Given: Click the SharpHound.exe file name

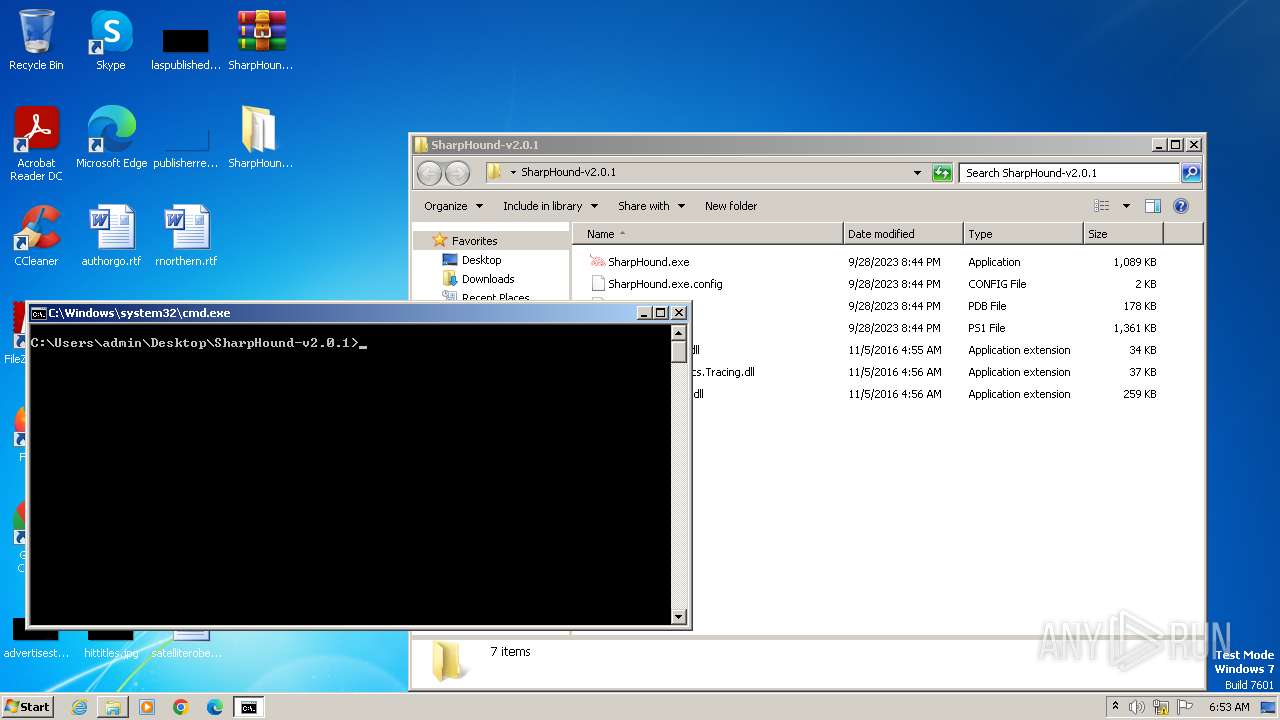Looking at the screenshot, I should click(x=648, y=262).
